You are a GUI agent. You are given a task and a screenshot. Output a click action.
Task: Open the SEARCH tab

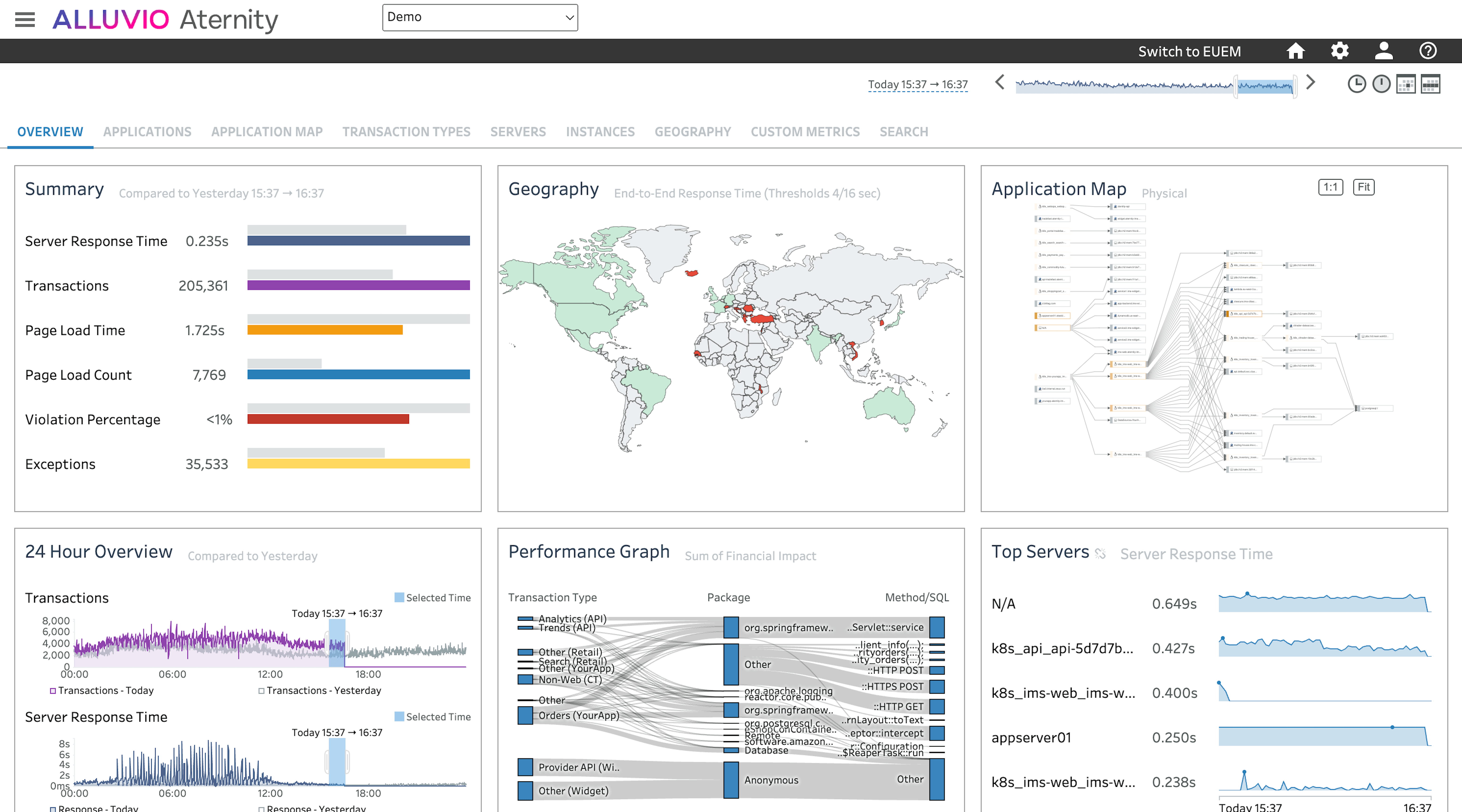point(904,132)
